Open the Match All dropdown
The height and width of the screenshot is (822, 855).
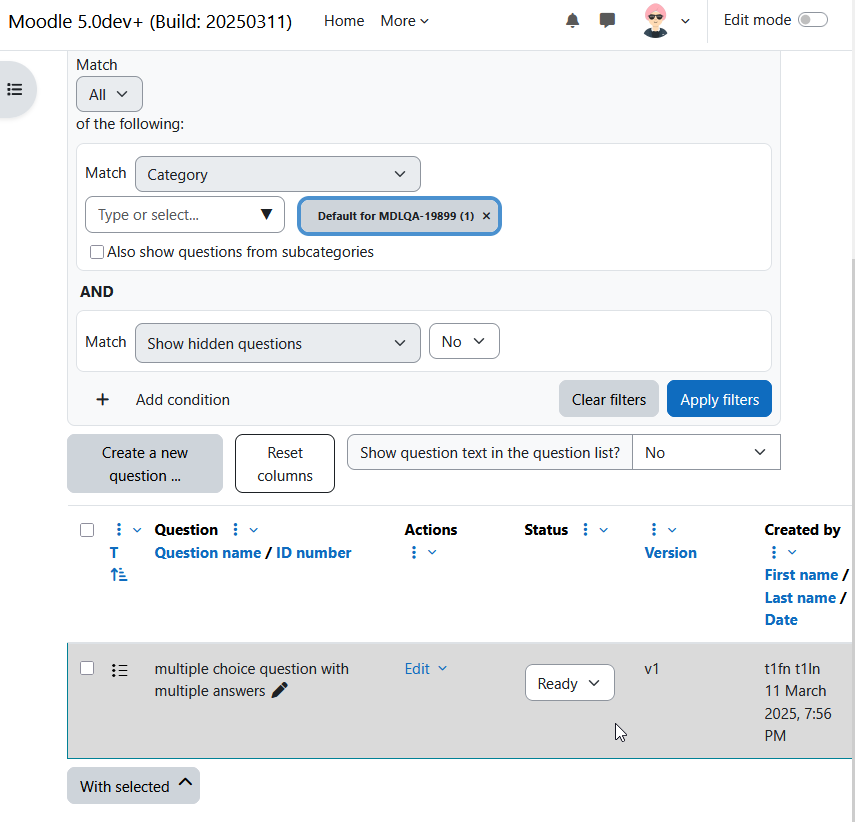[109, 94]
